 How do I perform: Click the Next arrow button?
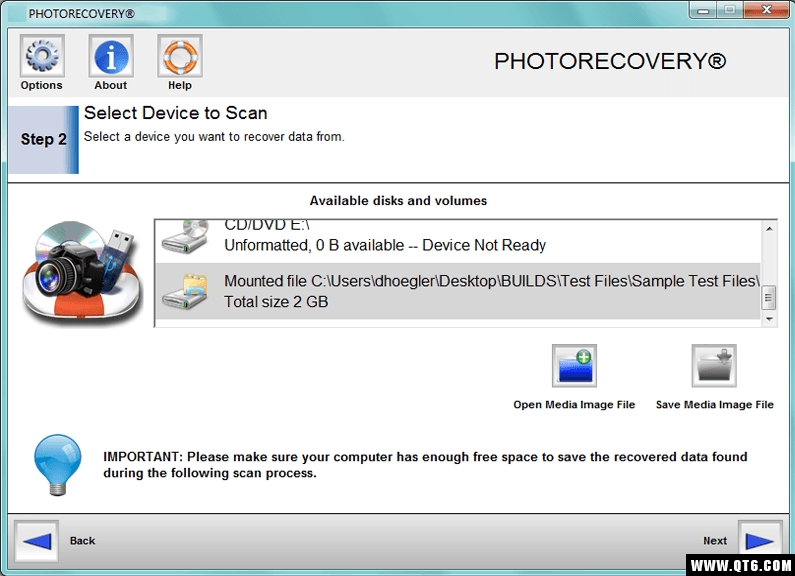[760, 541]
